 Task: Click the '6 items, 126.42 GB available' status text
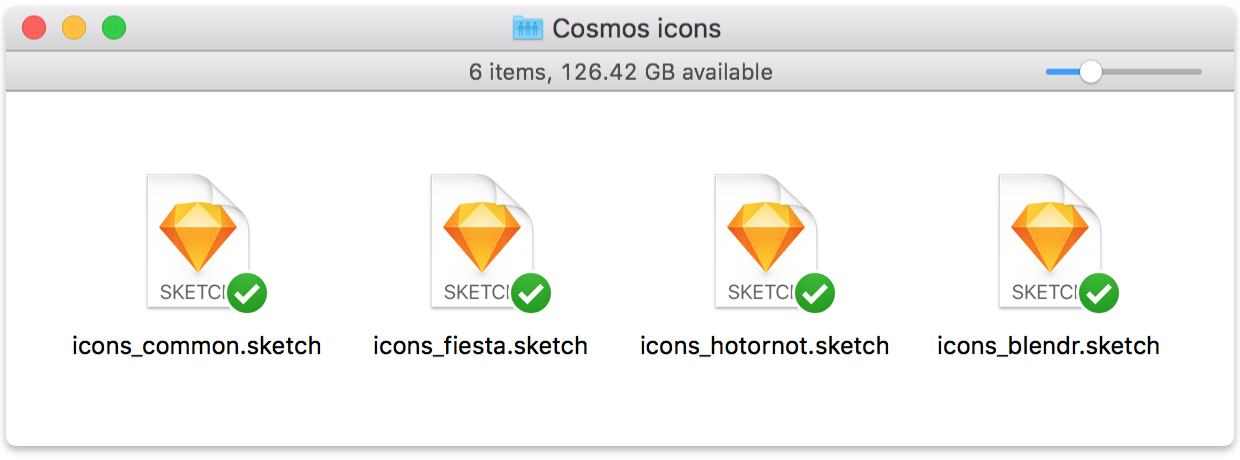621,72
